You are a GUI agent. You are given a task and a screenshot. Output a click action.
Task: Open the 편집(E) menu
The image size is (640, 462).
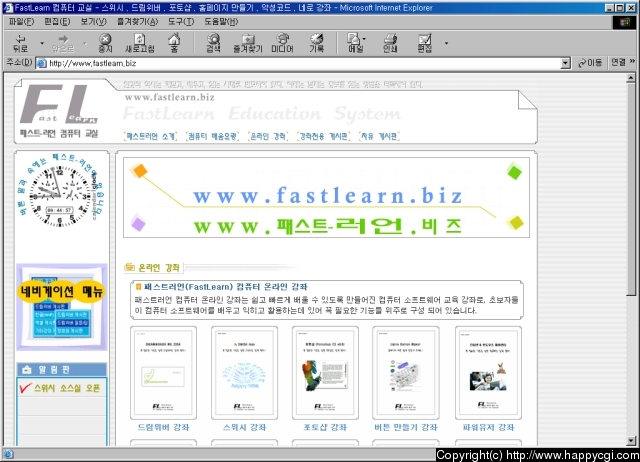click(x=57, y=22)
